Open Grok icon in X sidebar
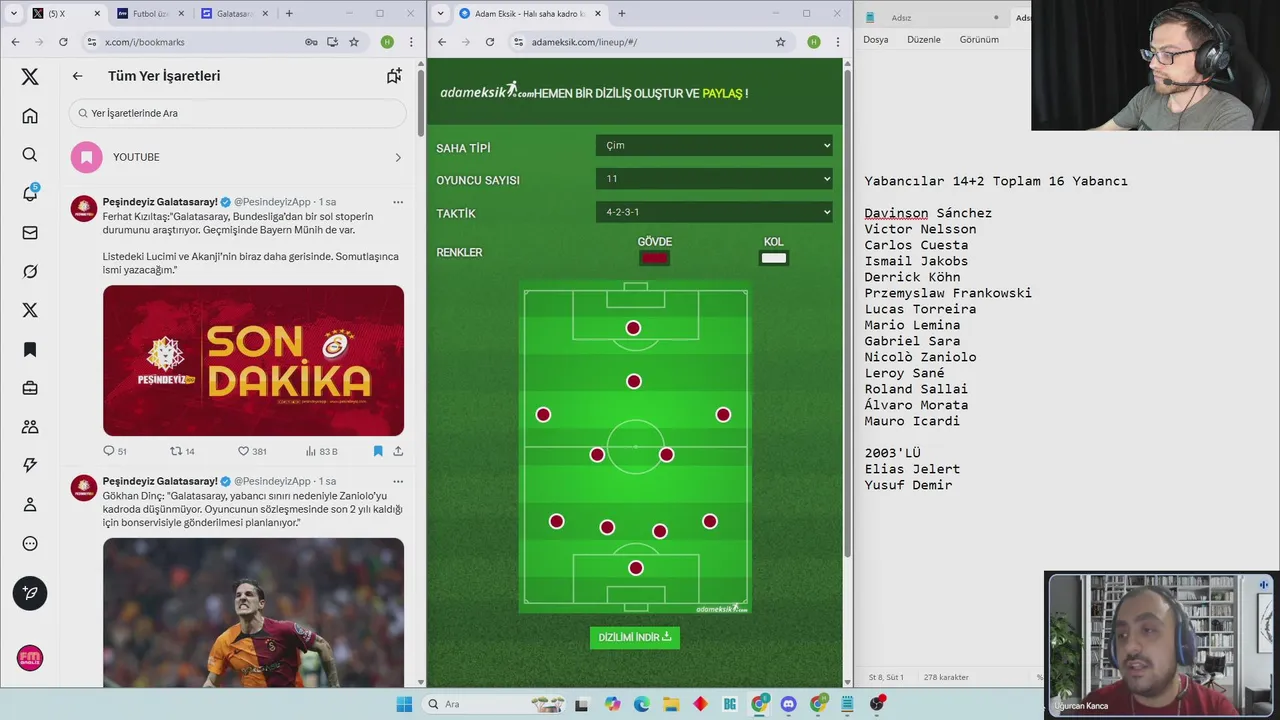 tap(30, 272)
